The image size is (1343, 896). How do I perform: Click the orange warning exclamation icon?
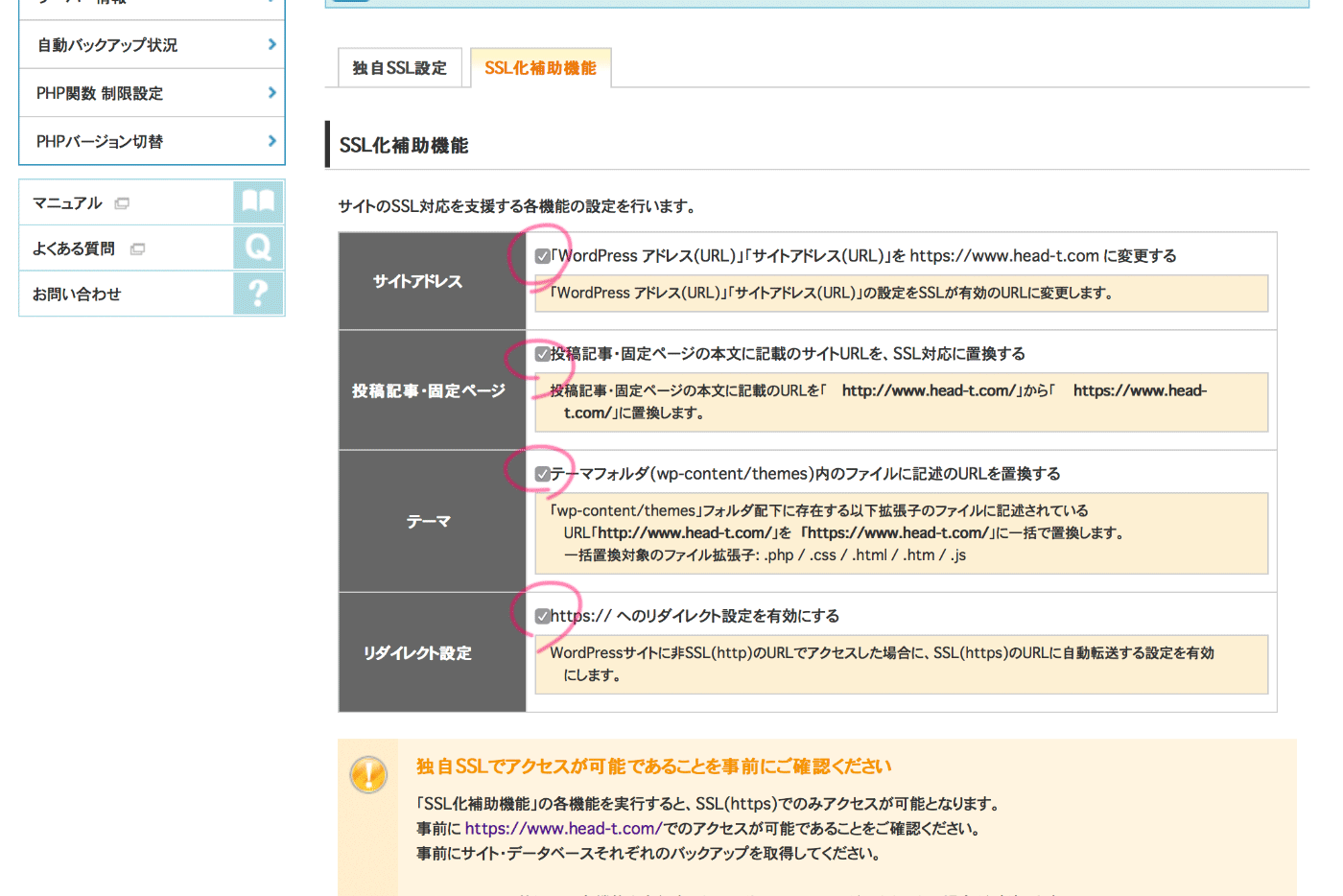coord(368,774)
